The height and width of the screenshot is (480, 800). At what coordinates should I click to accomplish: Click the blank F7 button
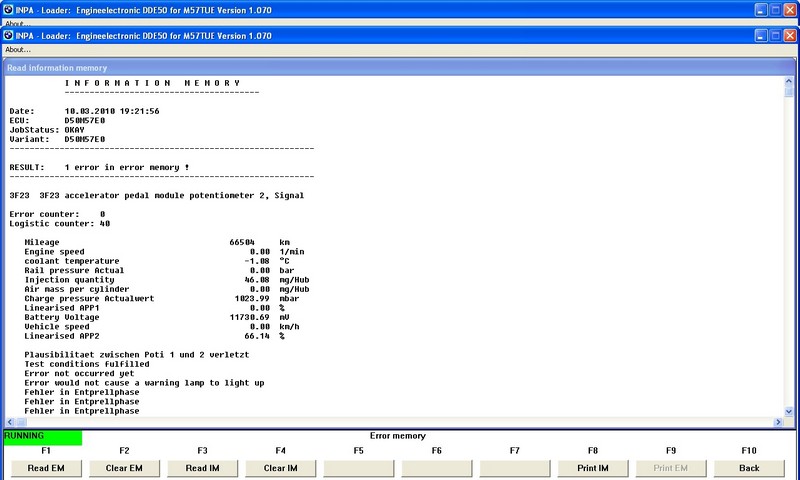(x=515, y=468)
